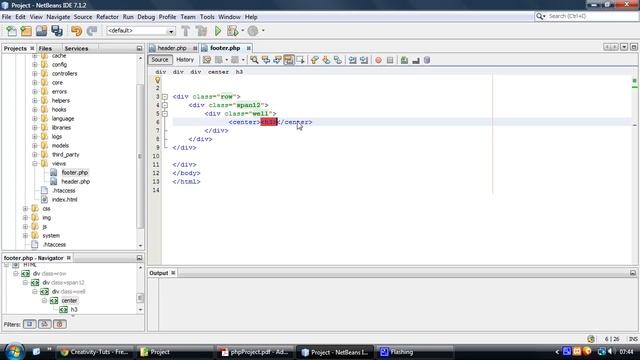Collapse the code fold on line 3
Image resolution: width=640 pixels, height=360 pixels.
(165, 97)
